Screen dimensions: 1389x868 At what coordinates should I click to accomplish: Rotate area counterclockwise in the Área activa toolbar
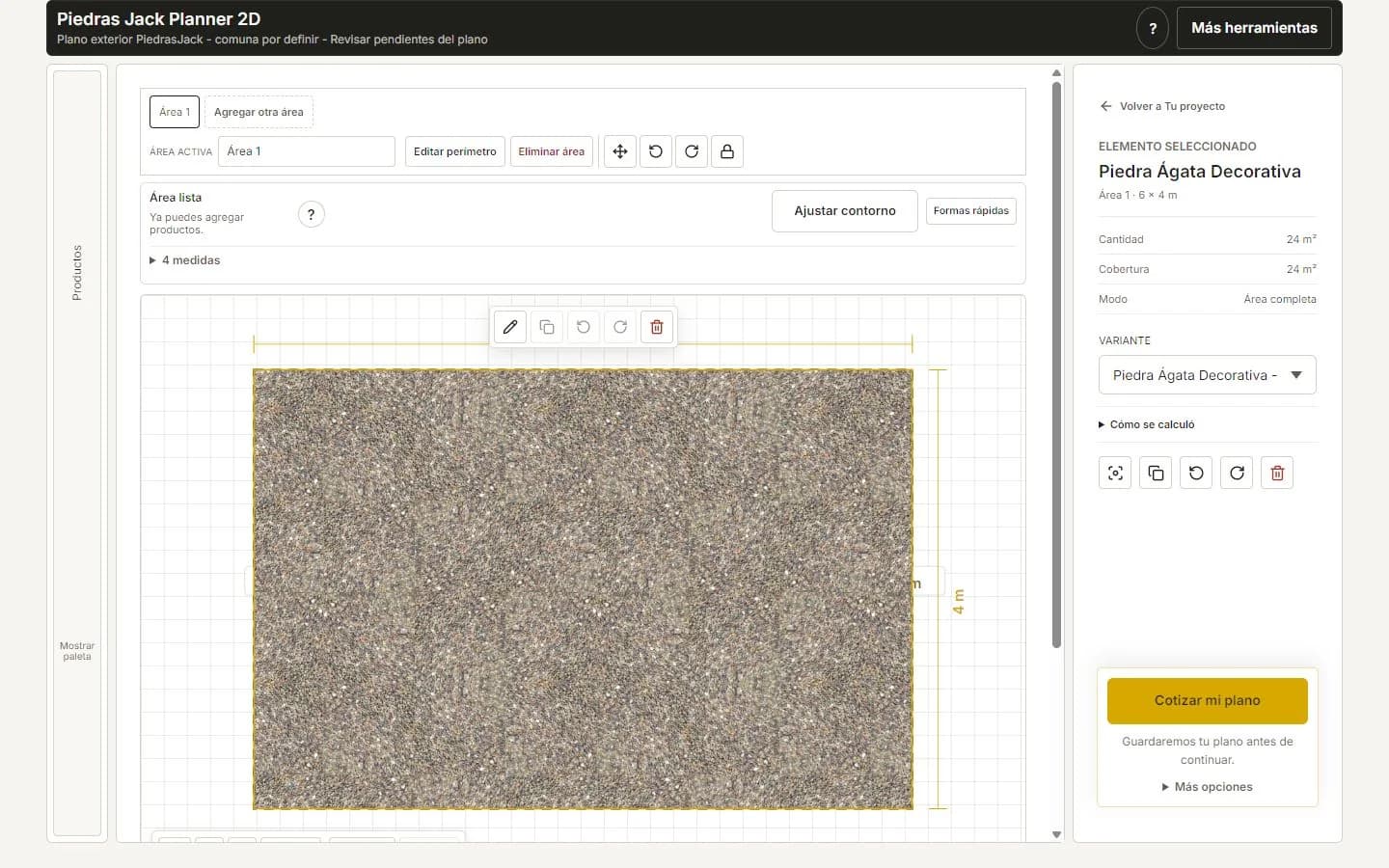tap(656, 151)
